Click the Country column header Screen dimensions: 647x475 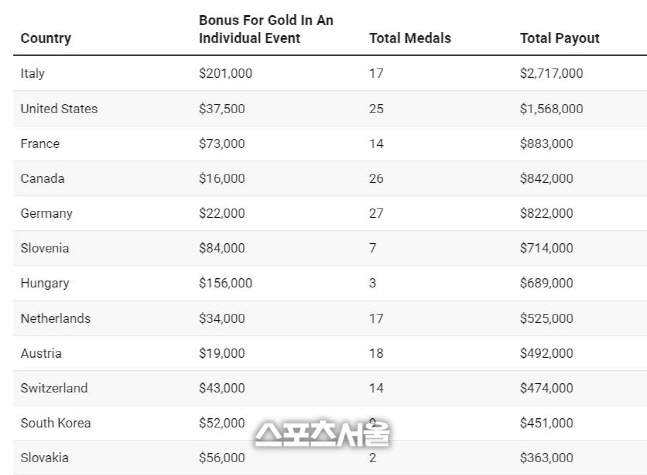(x=46, y=38)
